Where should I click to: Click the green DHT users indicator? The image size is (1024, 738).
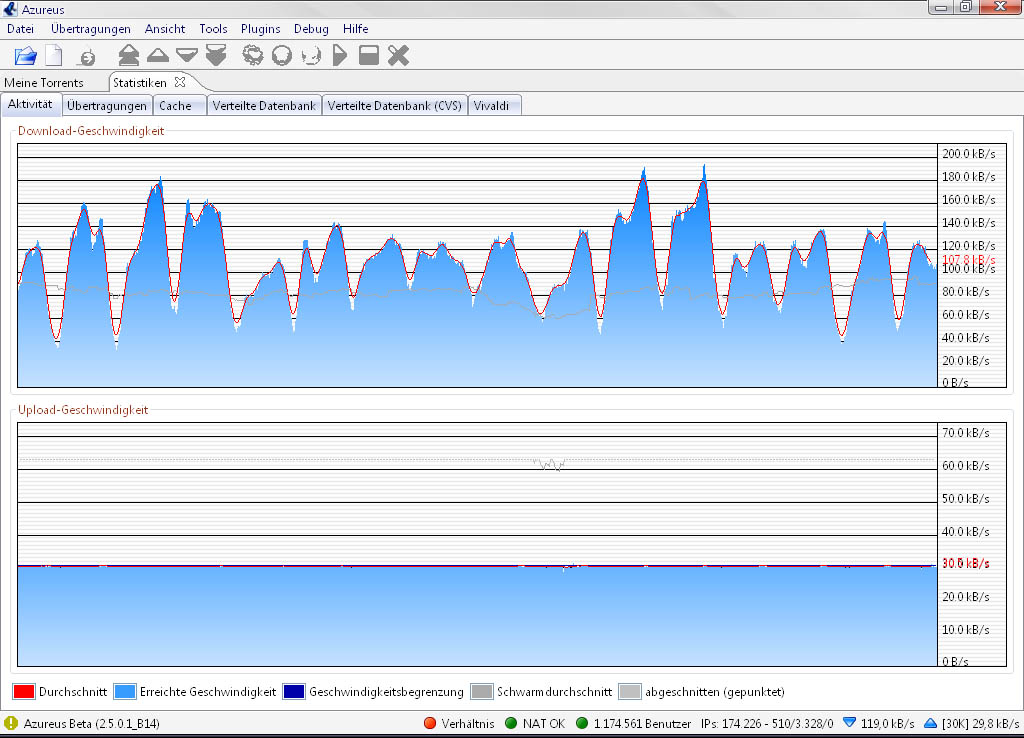[x=582, y=723]
